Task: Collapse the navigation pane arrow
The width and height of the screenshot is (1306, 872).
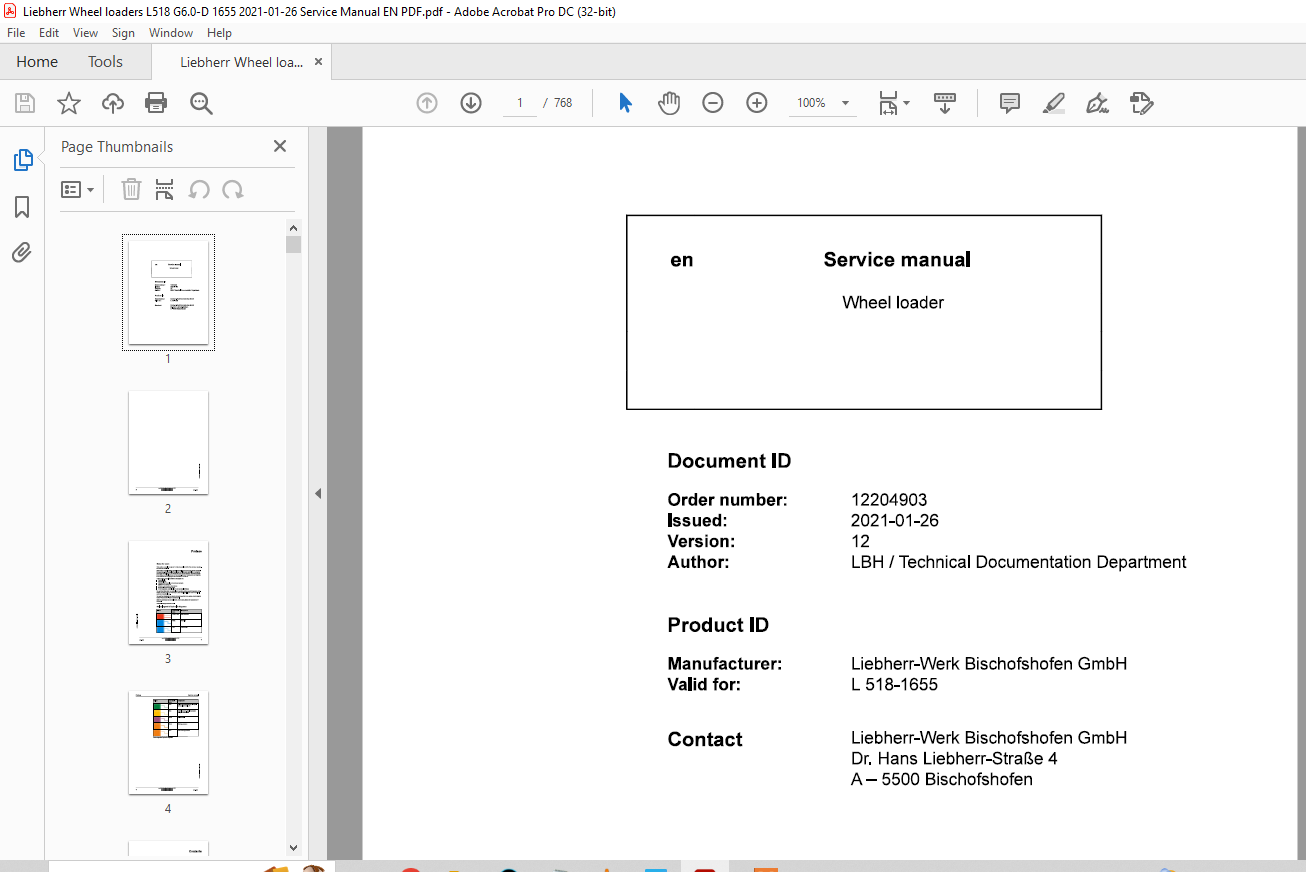Action: [318, 493]
